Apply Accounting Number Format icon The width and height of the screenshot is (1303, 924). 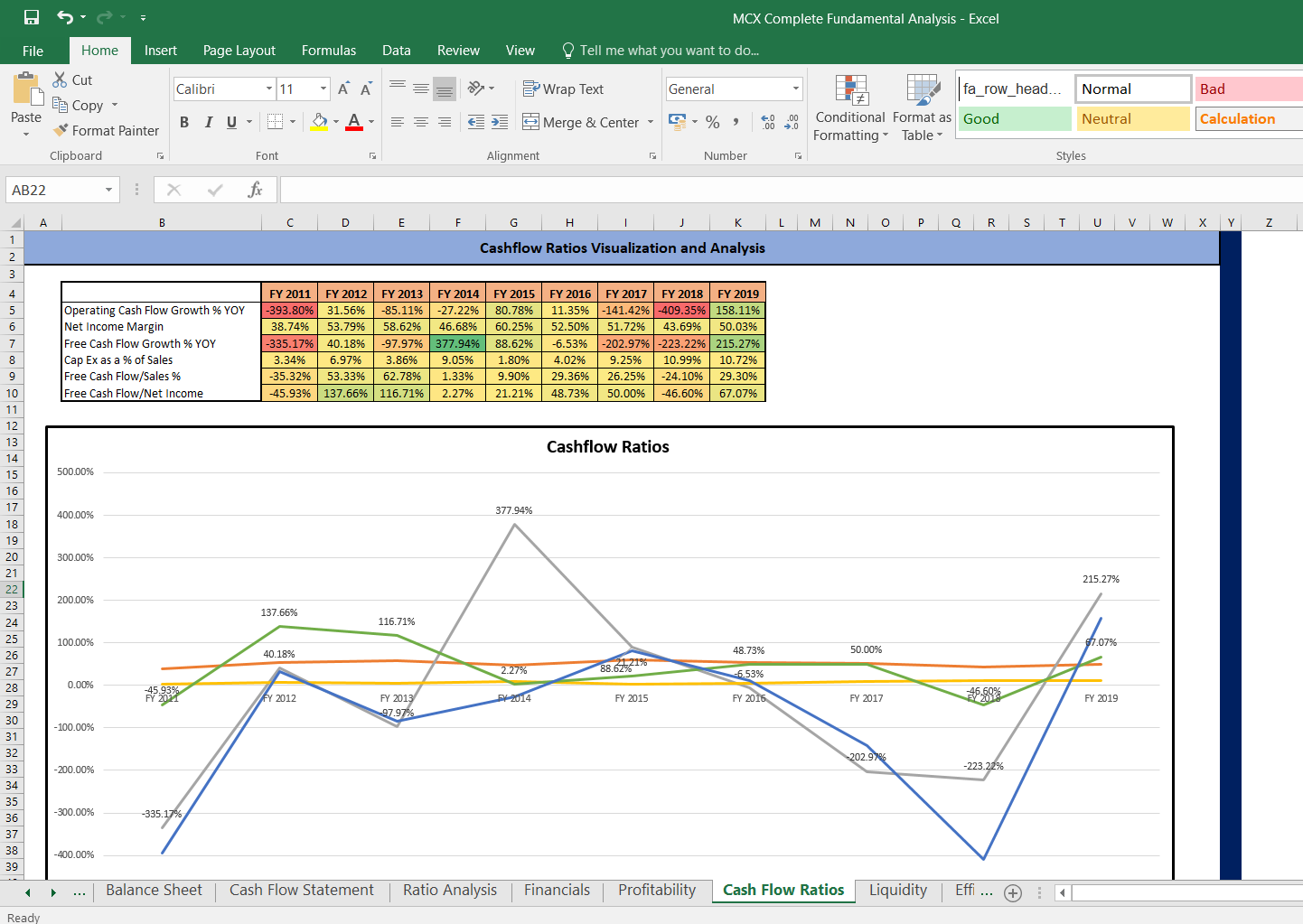click(677, 121)
